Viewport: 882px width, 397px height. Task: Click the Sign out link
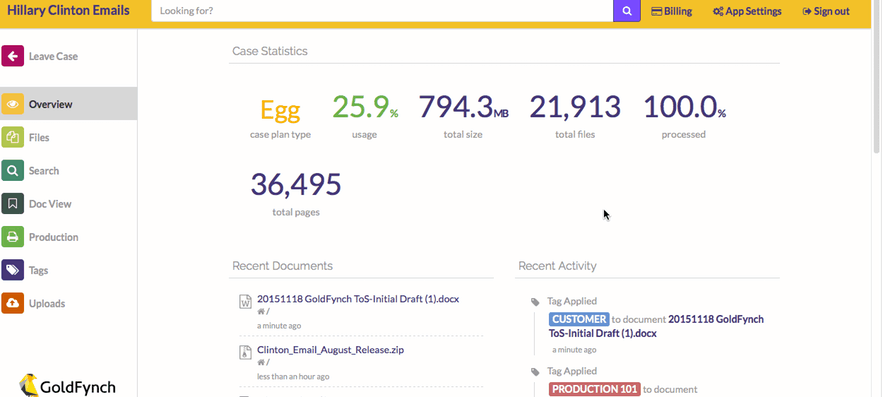point(826,11)
